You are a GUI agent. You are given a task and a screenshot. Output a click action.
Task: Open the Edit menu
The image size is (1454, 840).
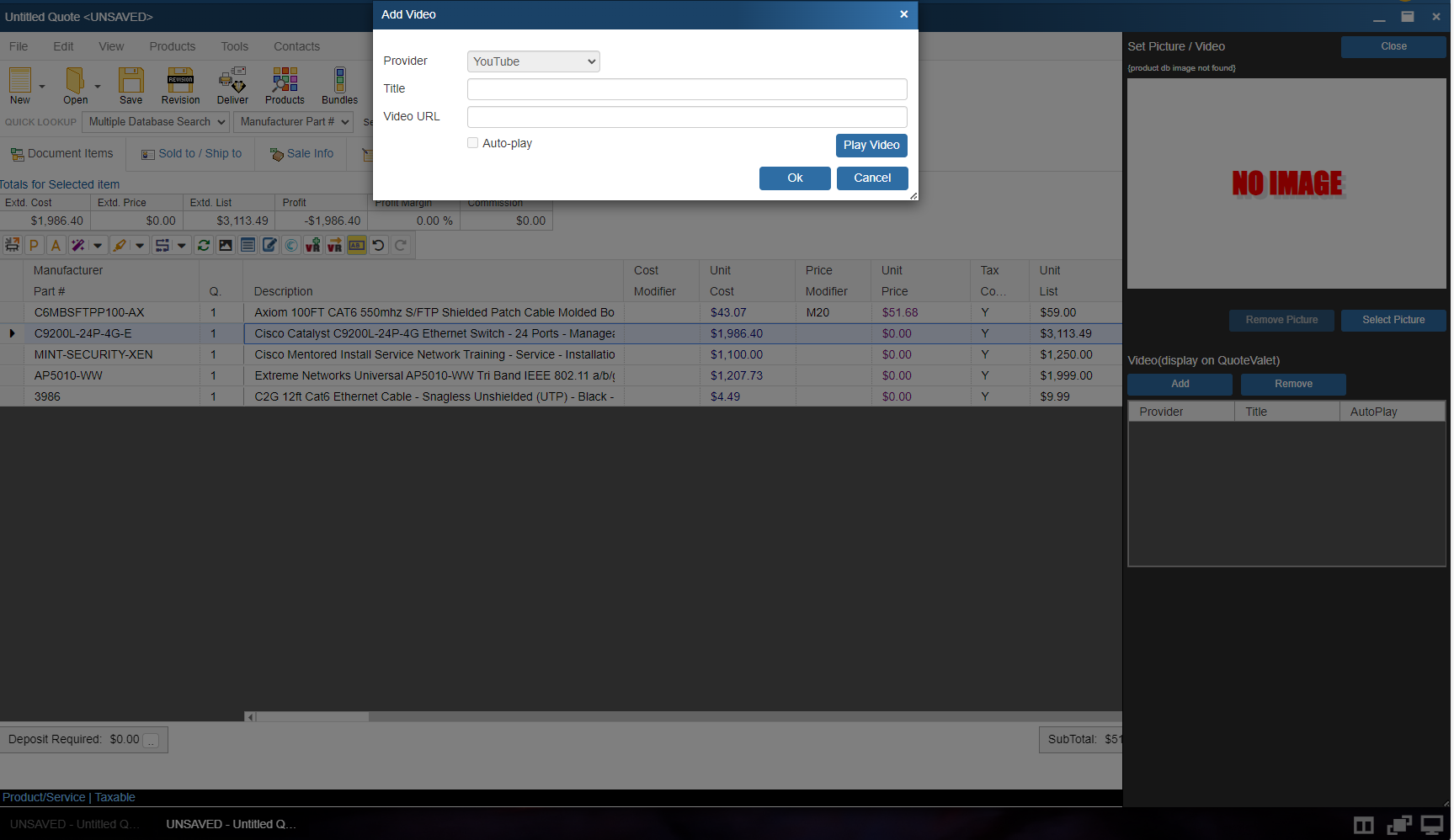click(x=63, y=46)
